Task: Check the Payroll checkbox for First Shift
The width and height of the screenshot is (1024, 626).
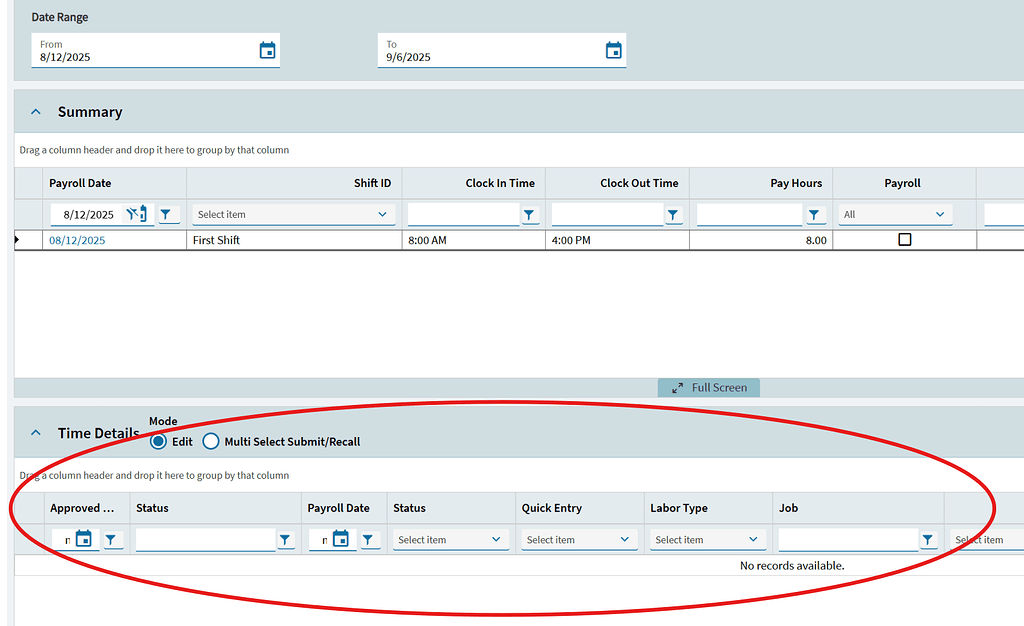Action: coord(903,240)
